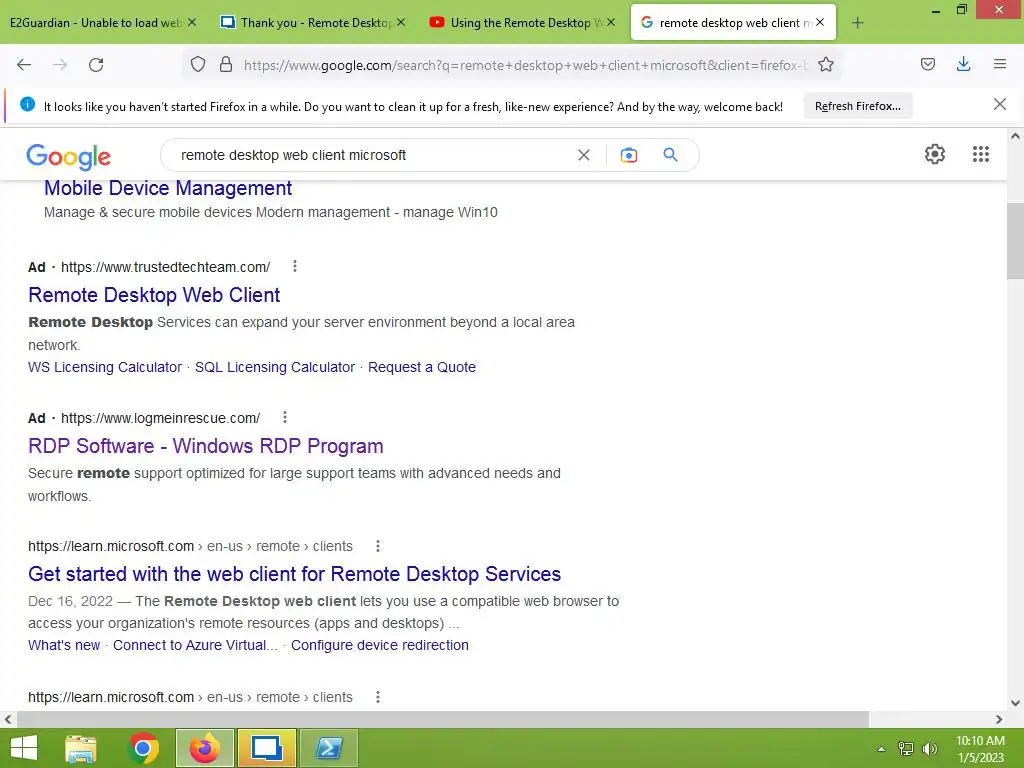Image resolution: width=1024 pixels, height=768 pixels.
Task: Open the Save to Pocket icon
Action: tap(927, 64)
